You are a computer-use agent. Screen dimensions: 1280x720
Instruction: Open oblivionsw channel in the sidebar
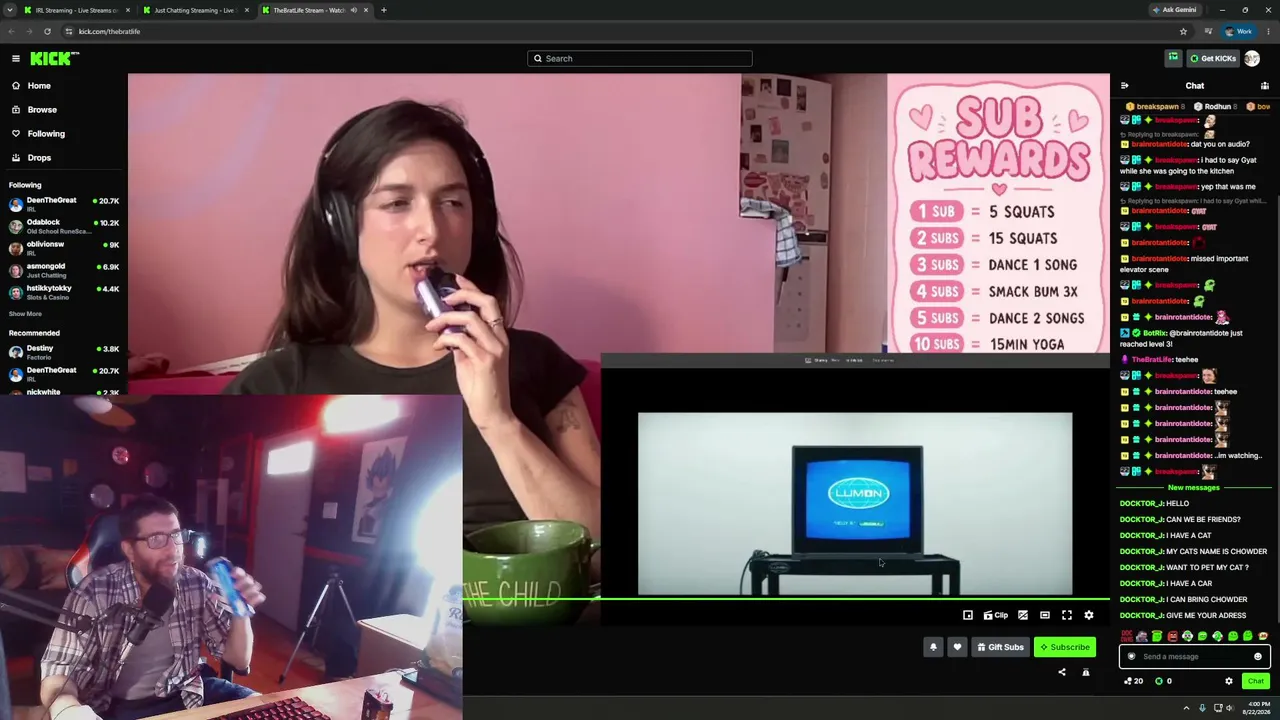coord(63,248)
